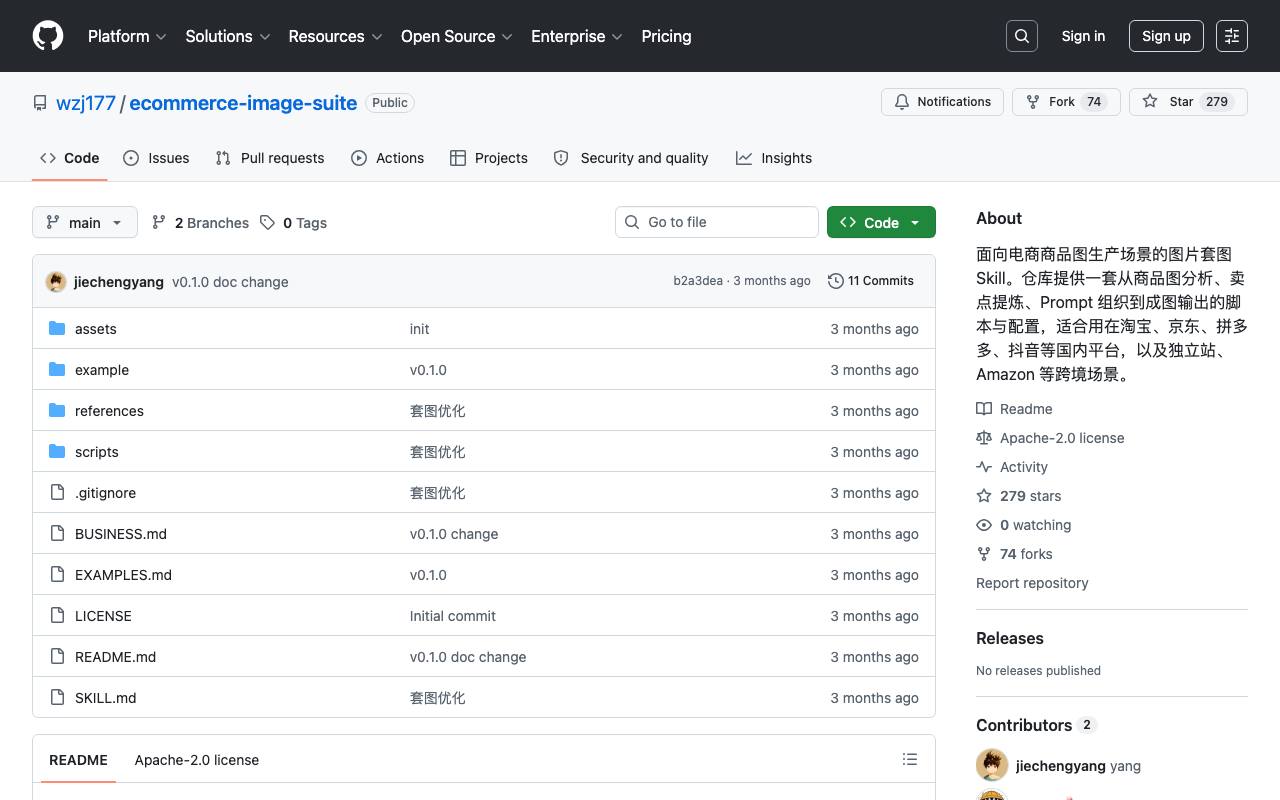Select the Apache-2.0 license tab above README

click(197, 760)
